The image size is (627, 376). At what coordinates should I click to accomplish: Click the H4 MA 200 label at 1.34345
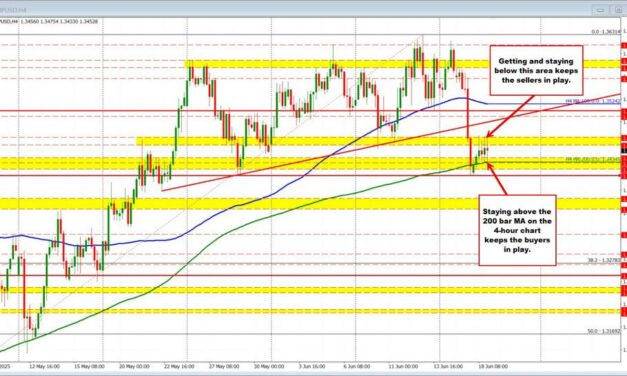(x=593, y=159)
